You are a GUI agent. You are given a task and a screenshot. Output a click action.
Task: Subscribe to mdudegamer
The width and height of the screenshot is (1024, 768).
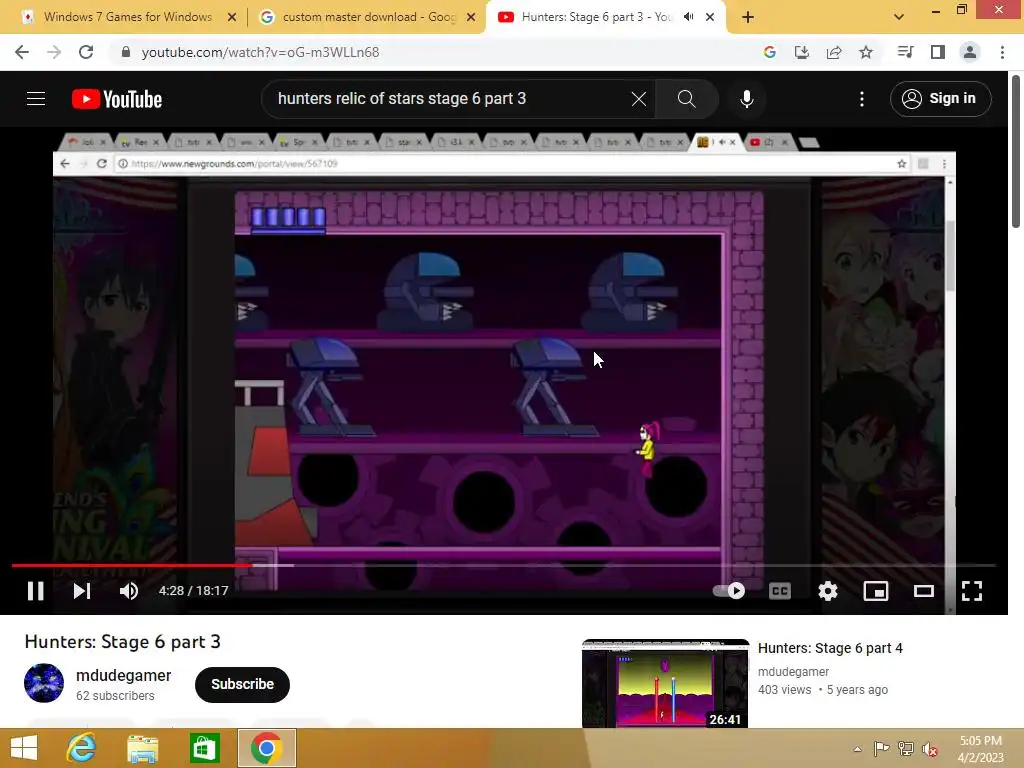242,684
